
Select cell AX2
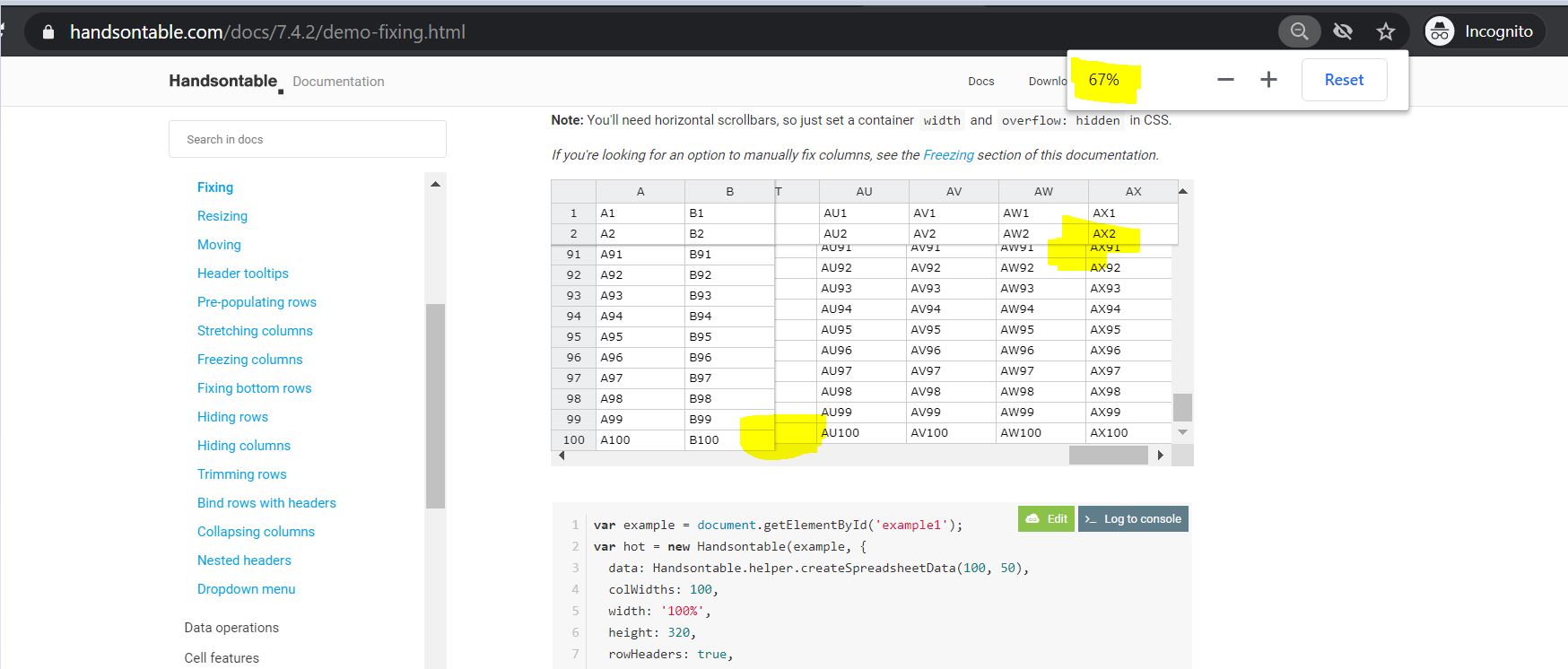(x=1133, y=233)
